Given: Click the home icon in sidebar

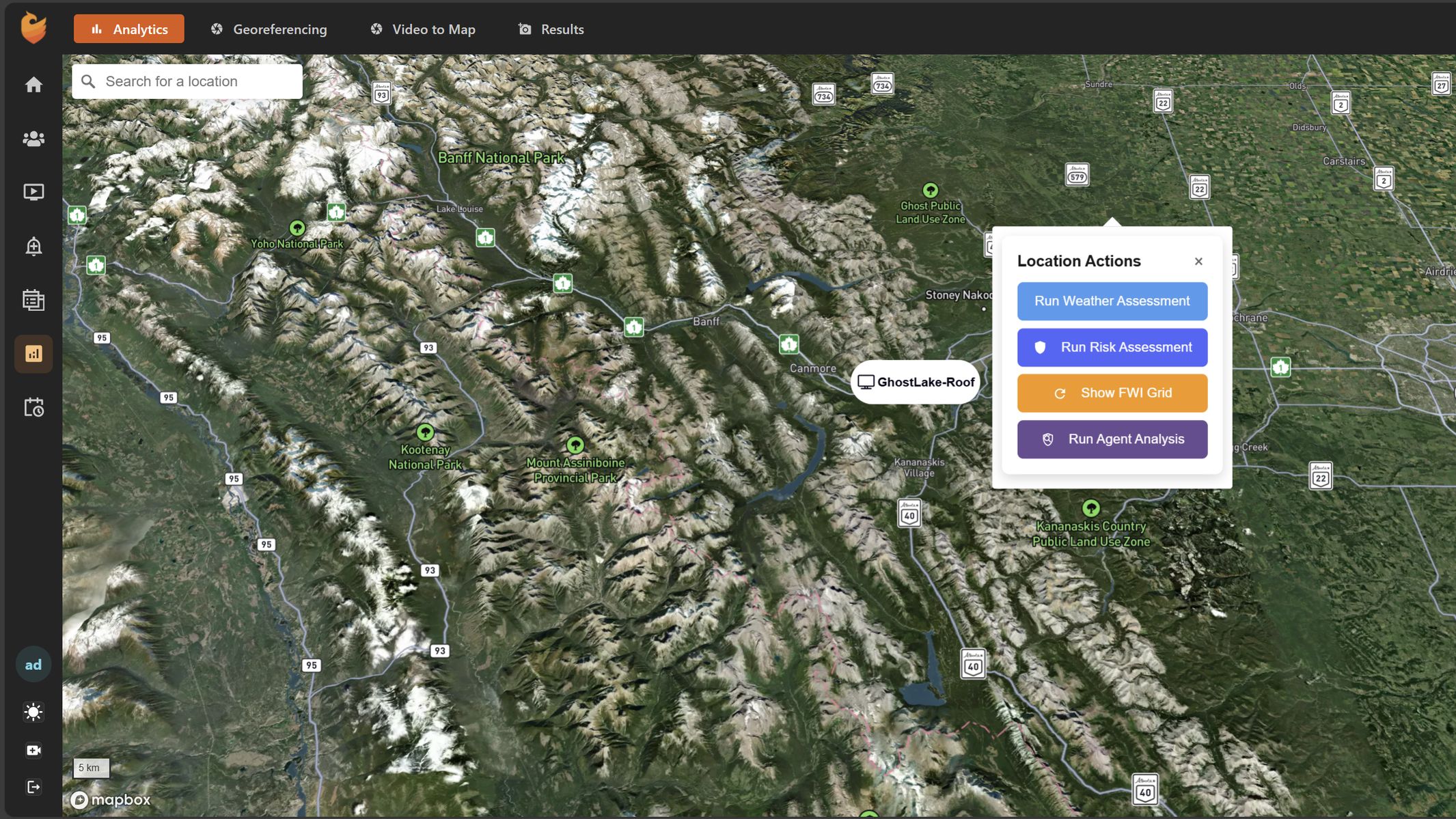Looking at the screenshot, I should 33,85.
